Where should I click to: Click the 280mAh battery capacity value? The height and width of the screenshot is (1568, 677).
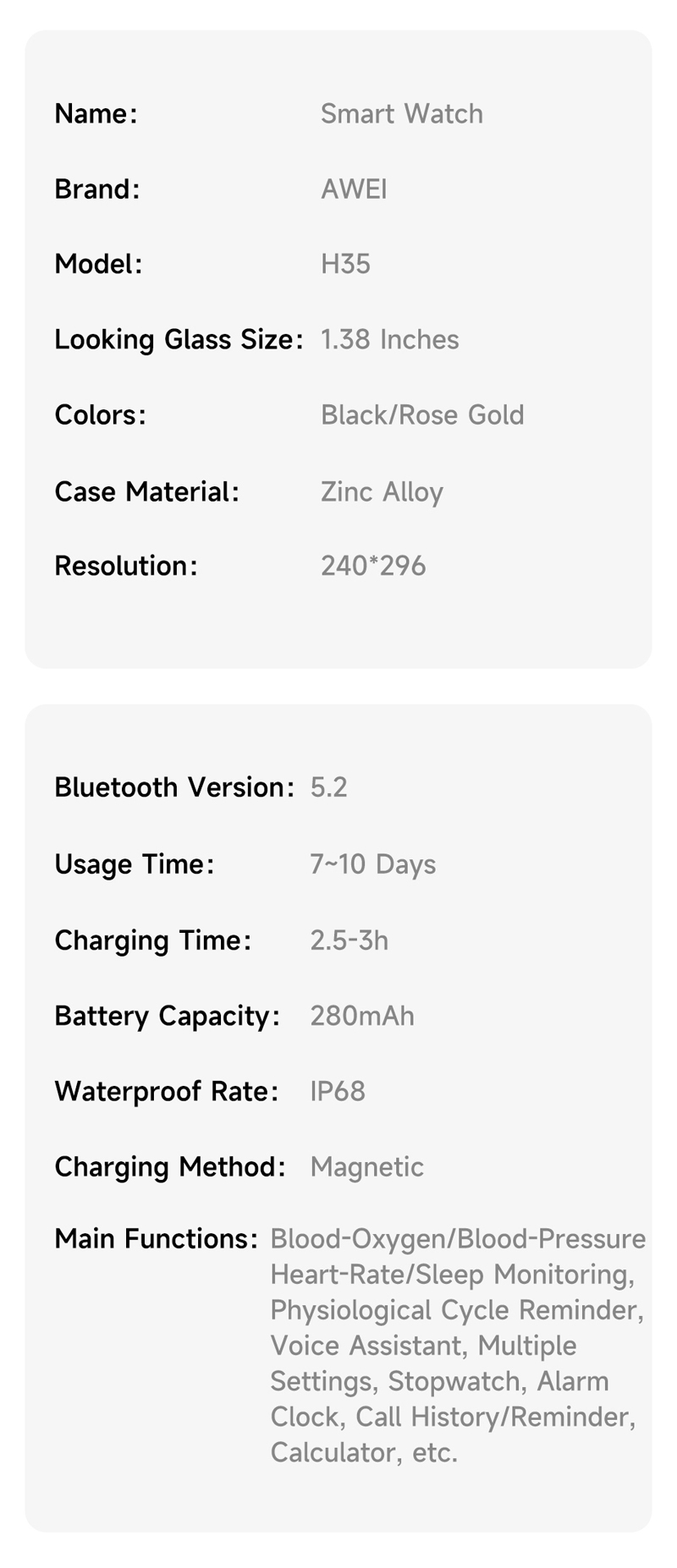click(x=362, y=1016)
